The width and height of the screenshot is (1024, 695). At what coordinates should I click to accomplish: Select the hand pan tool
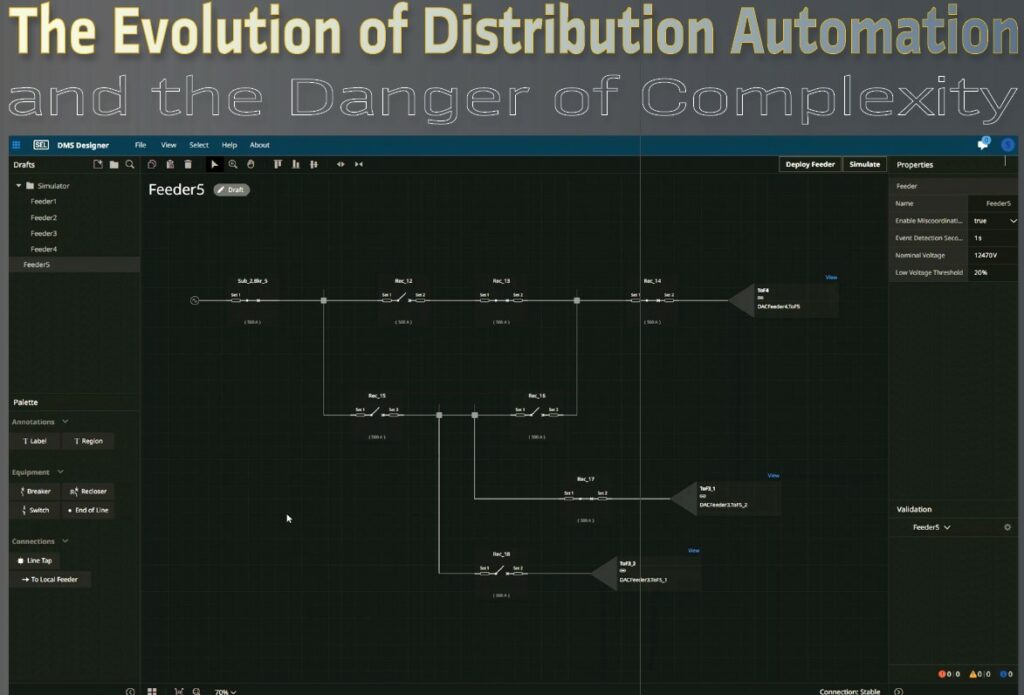pos(250,165)
